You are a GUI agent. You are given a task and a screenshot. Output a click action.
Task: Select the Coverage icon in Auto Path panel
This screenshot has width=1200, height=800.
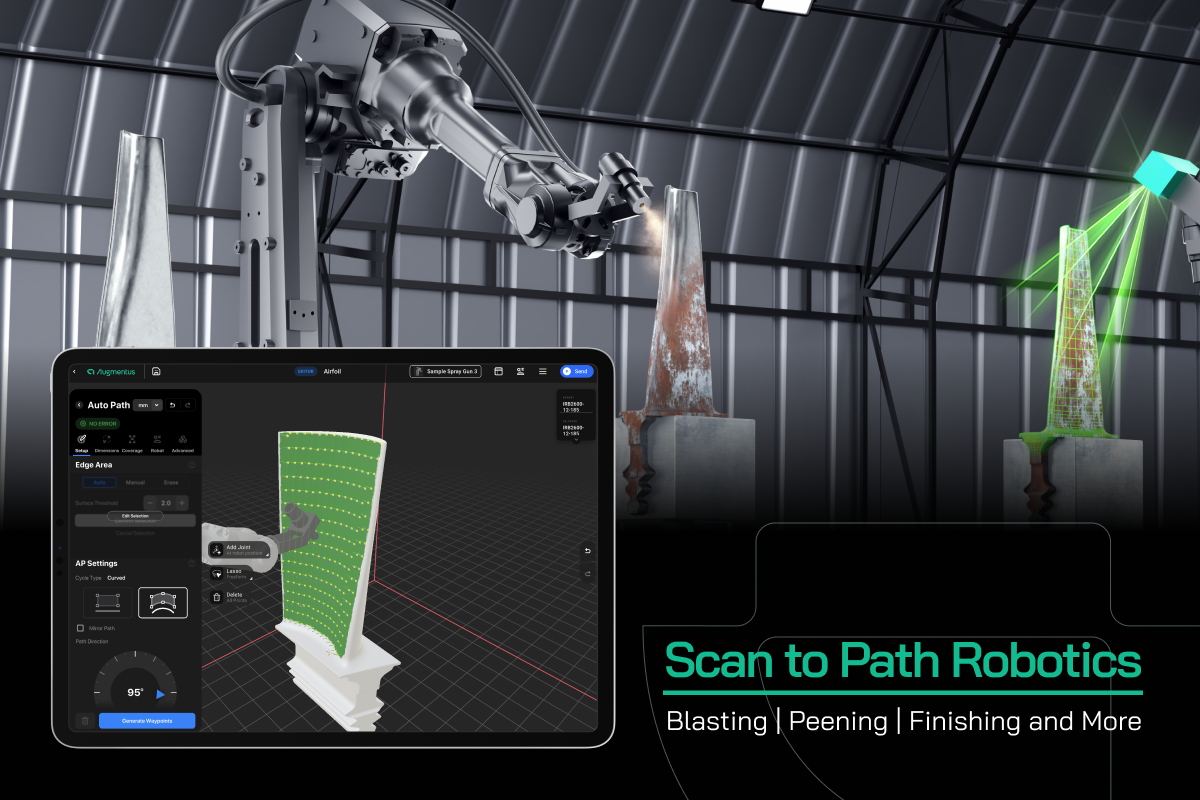[x=132, y=441]
